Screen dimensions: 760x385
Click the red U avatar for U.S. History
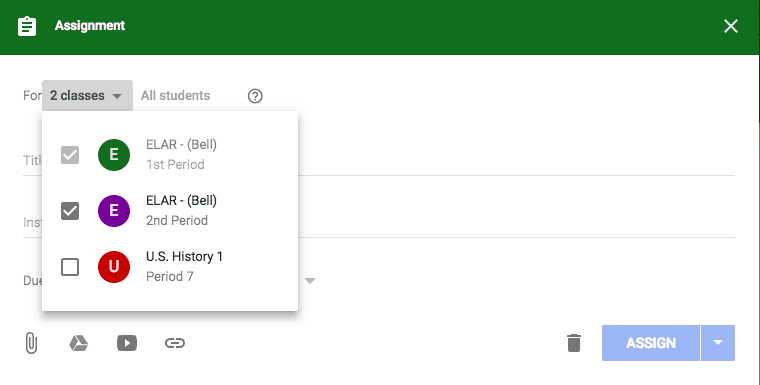coord(114,267)
